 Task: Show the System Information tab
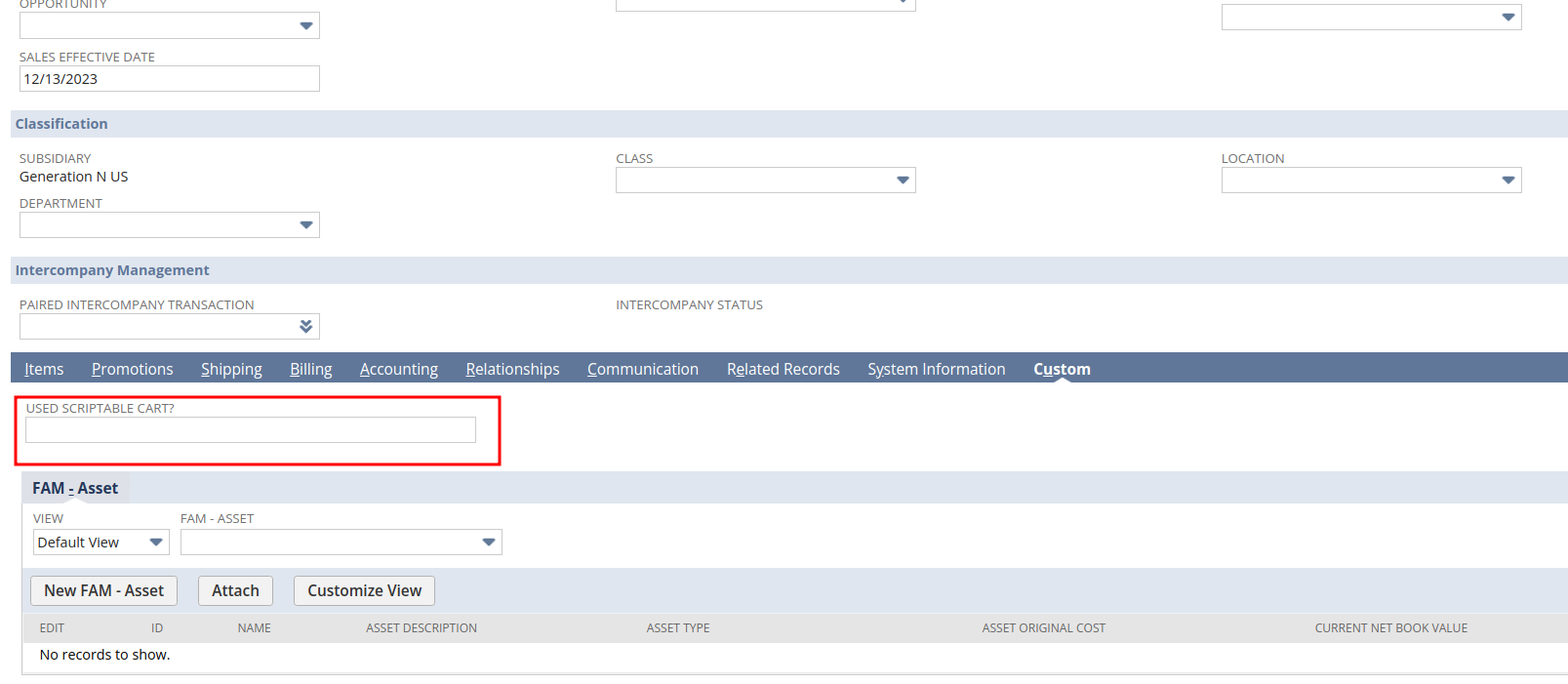936,369
